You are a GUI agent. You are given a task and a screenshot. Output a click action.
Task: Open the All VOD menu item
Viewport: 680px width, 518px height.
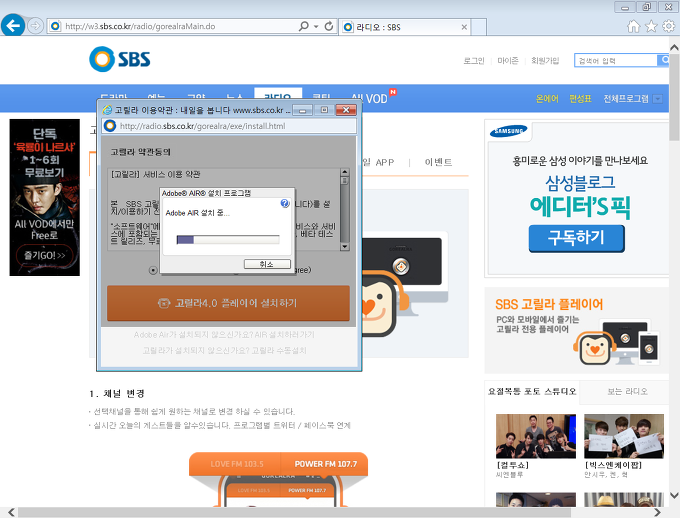(x=369, y=98)
